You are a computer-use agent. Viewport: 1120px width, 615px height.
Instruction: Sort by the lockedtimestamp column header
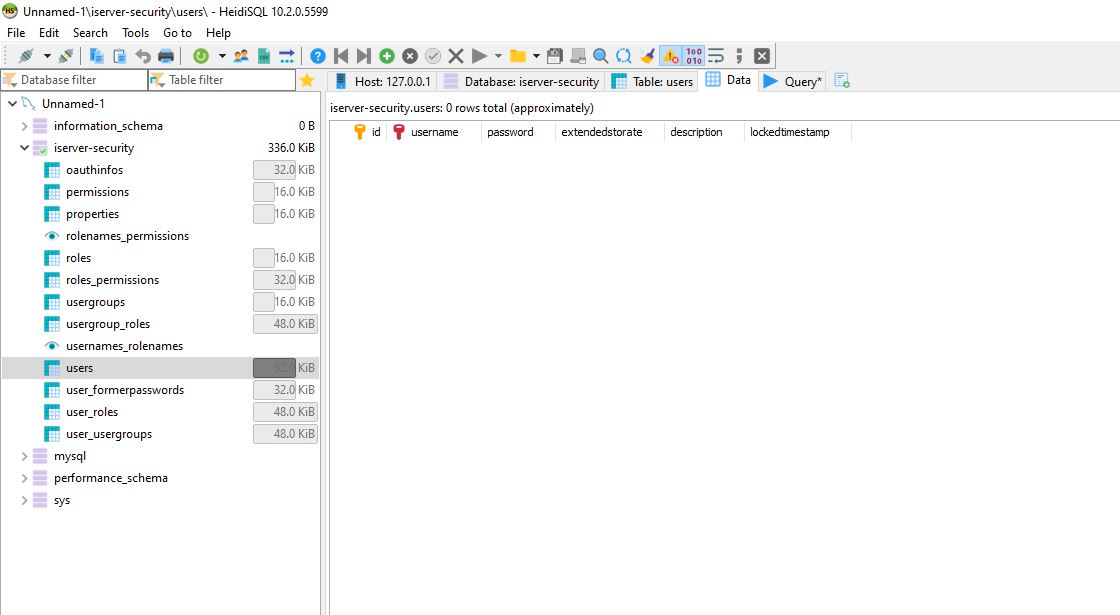pos(797,132)
